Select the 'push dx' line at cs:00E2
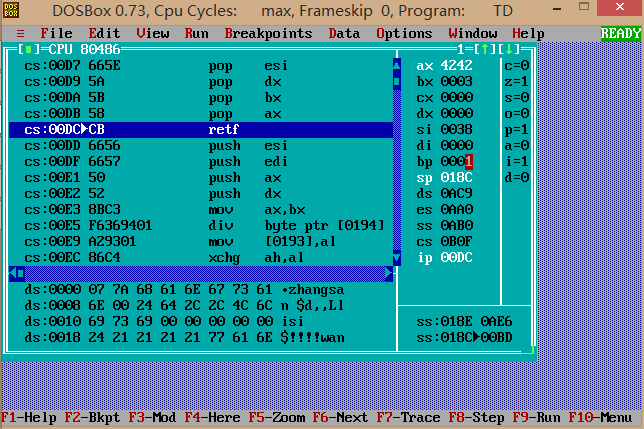Screen dimensions: 644x429 (201, 194)
